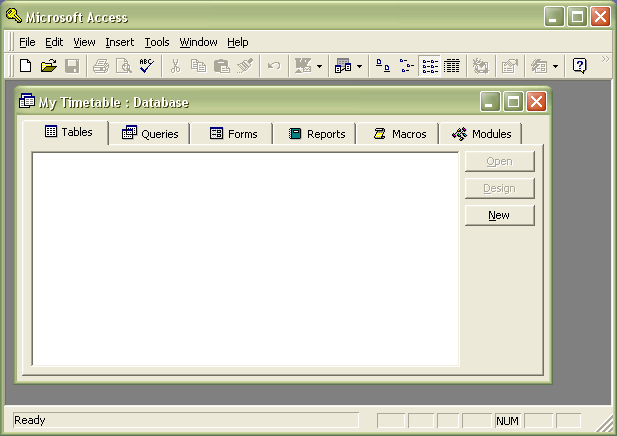Screen dimensions: 617x436
Task: Click the Undo arrow icon
Action: [274, 66]
